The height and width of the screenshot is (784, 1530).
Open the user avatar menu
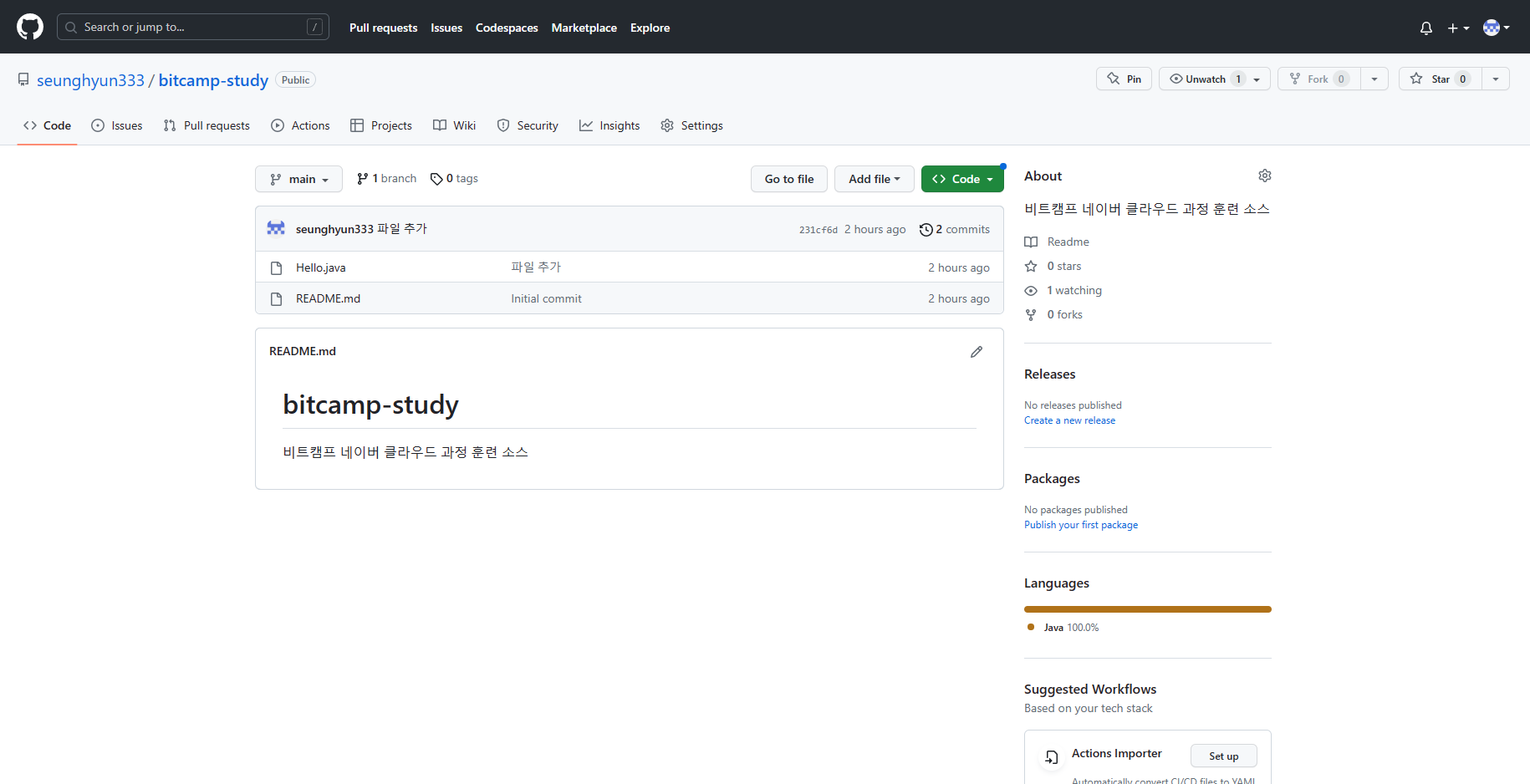click(x=1496, y=28)
